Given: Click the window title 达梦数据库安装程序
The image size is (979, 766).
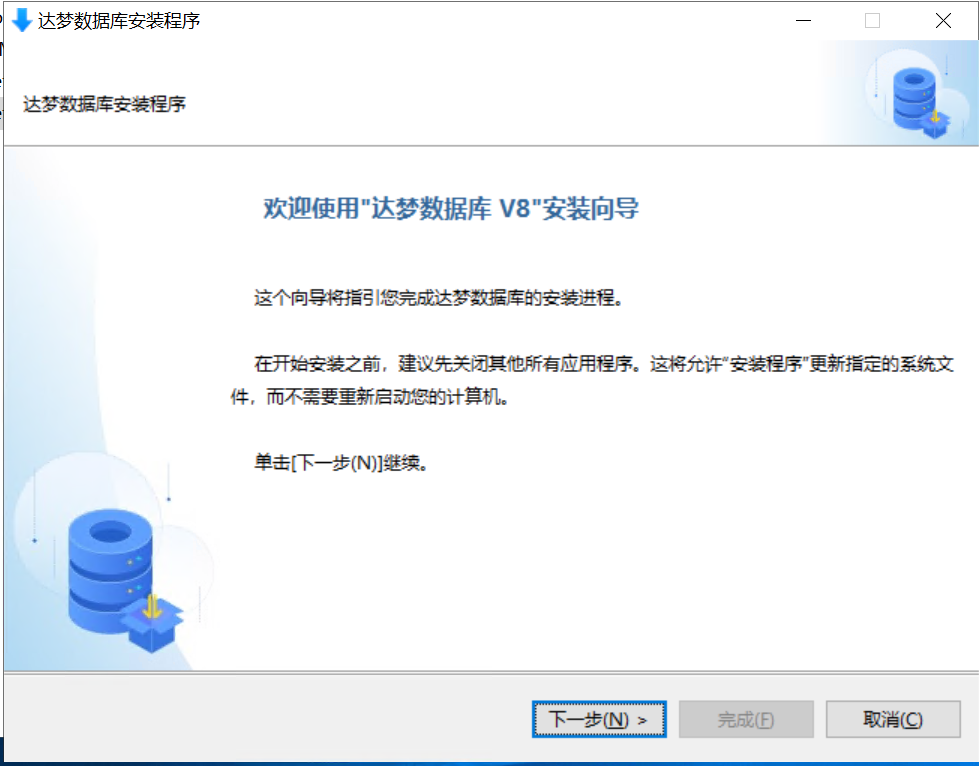Looking at the screenshot, I should [x=119, y=21].
